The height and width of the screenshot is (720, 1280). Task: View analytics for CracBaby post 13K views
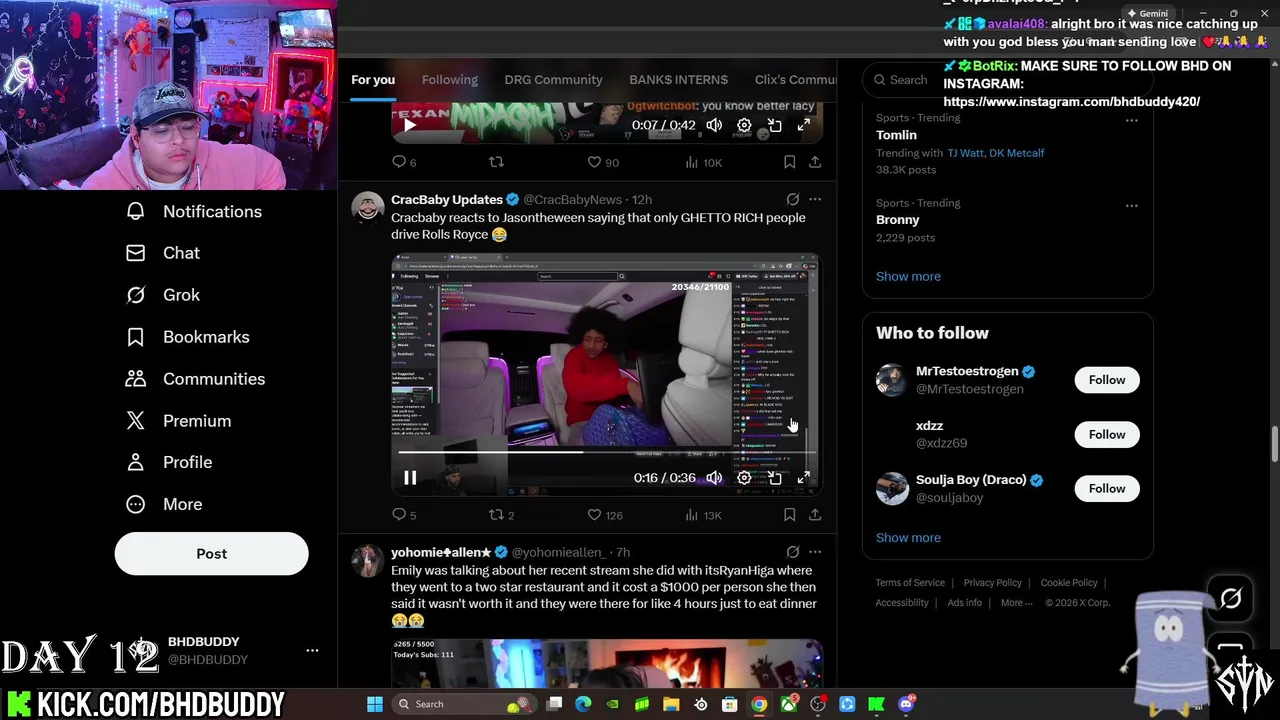coord(703,515)
